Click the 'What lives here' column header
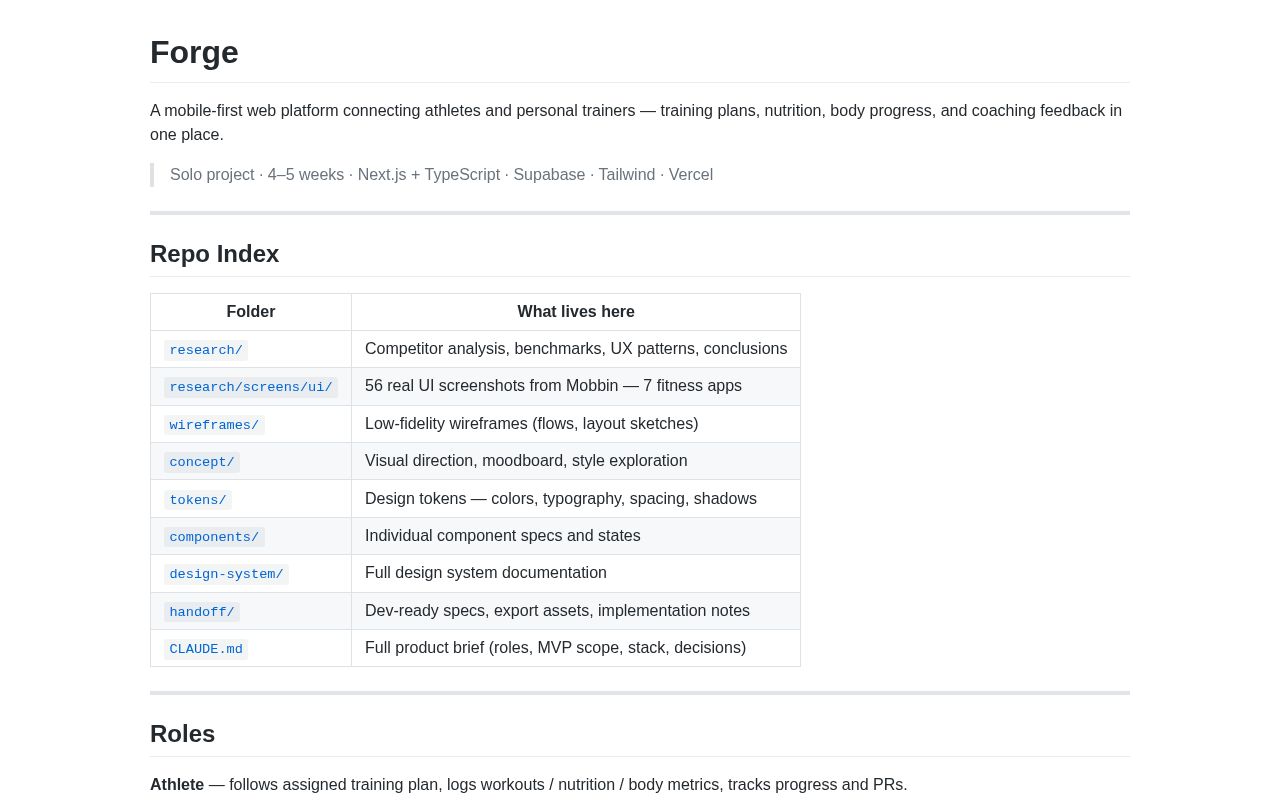 (576, 312)
